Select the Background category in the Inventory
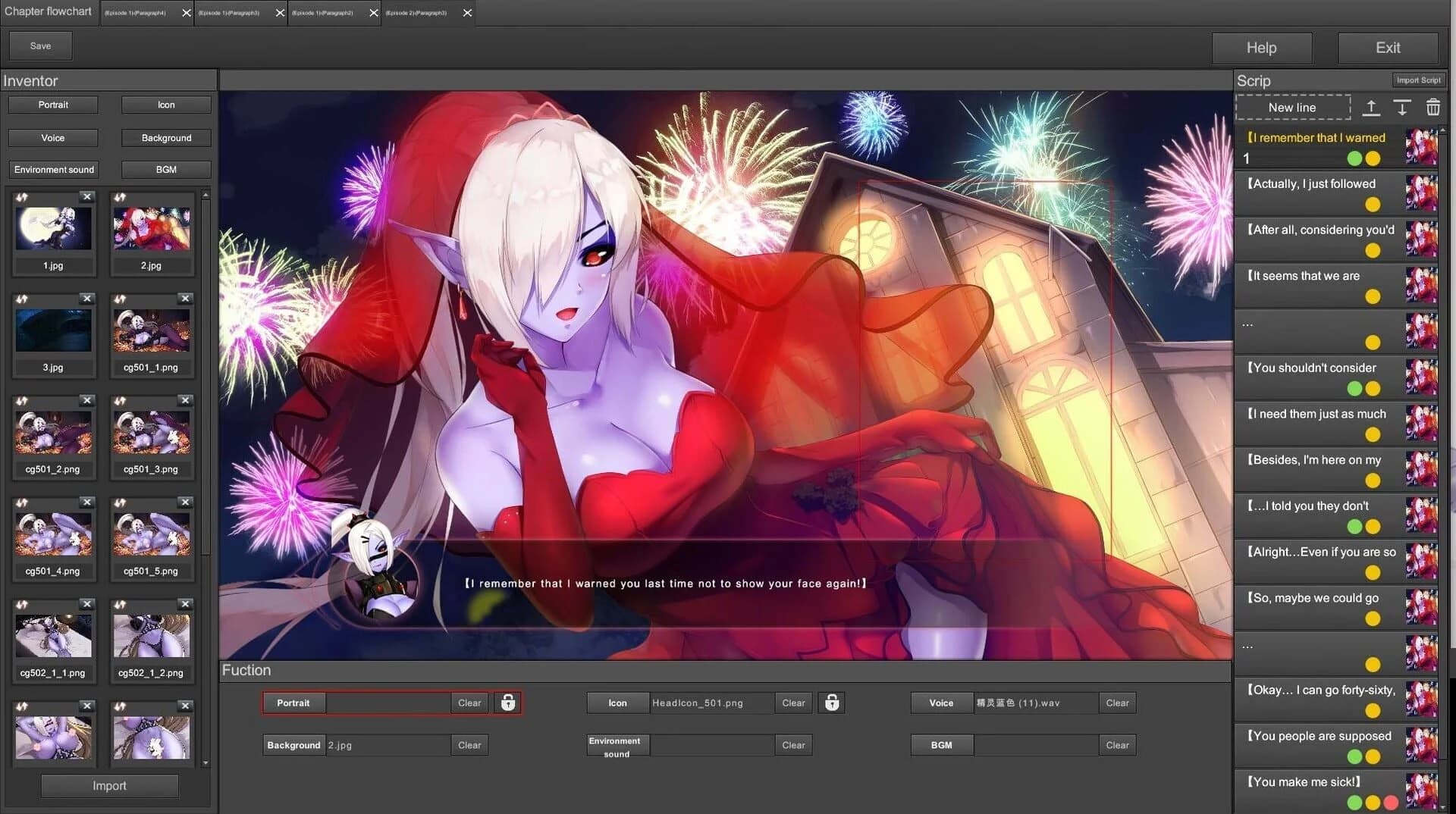1456x814 pixels. (165, 138)
